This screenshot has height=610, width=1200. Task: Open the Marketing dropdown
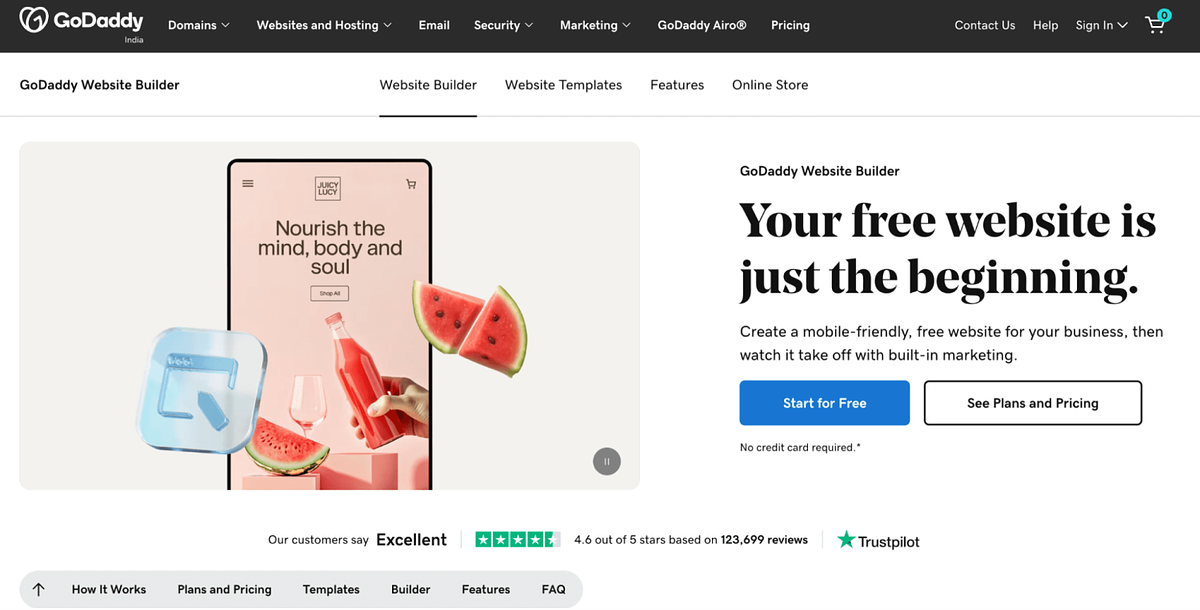pos(594,25)
